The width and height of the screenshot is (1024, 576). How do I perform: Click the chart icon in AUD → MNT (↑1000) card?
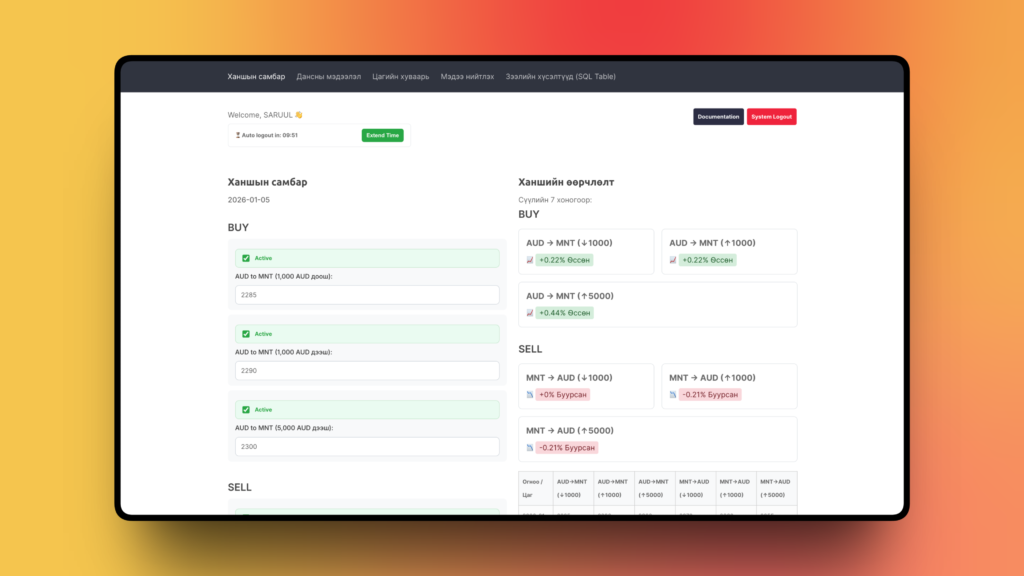coord(674,260)
